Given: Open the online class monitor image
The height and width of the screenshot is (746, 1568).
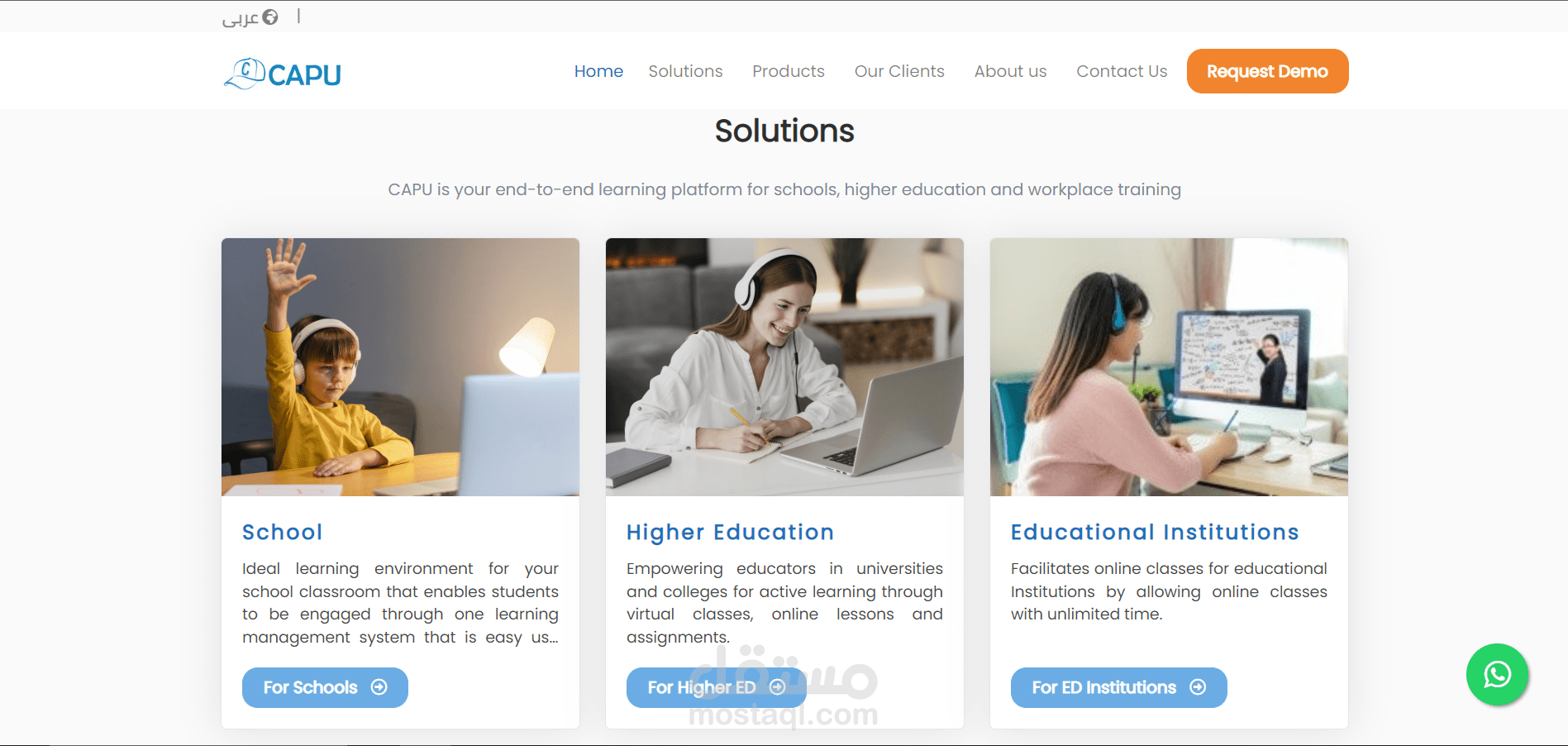Looking at the screenshot, I should [1169, 367].
